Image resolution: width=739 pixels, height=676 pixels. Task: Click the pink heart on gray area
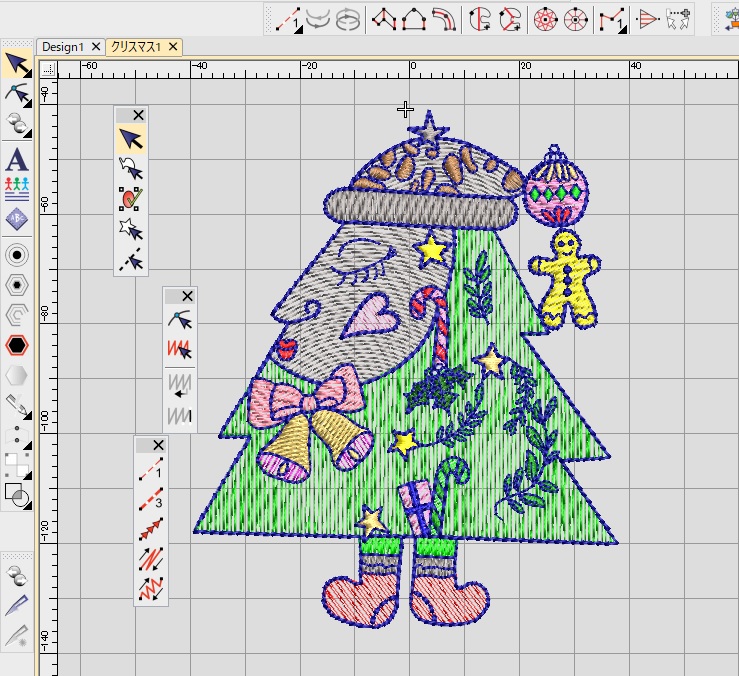(371, 314)
